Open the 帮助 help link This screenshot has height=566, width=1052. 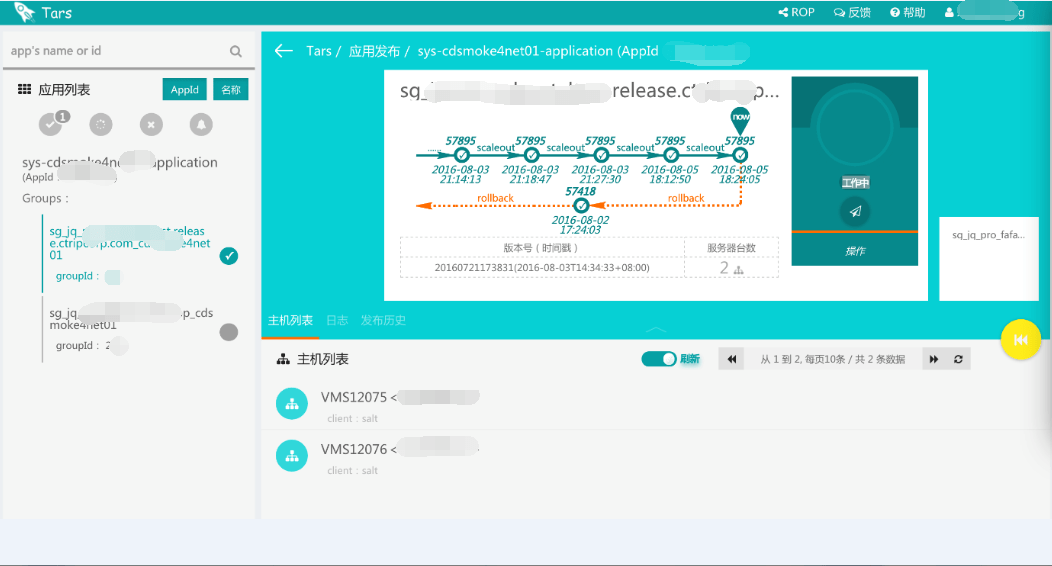[908, 12]
